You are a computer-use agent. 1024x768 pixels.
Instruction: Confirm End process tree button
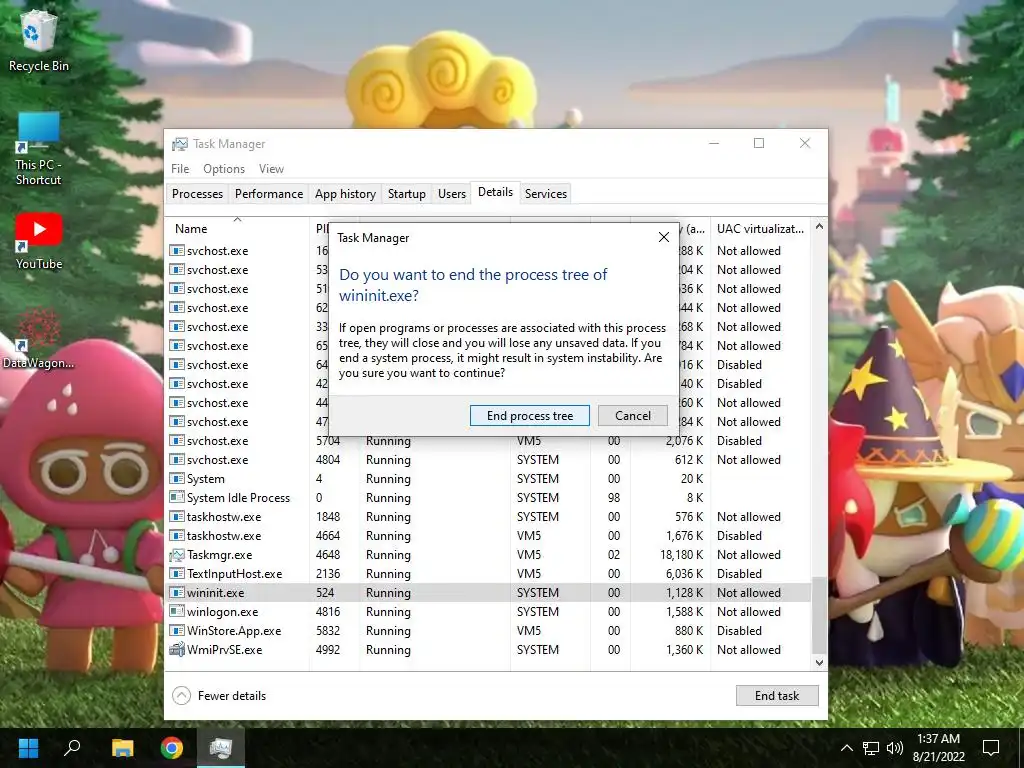click(x=530, y=416)
